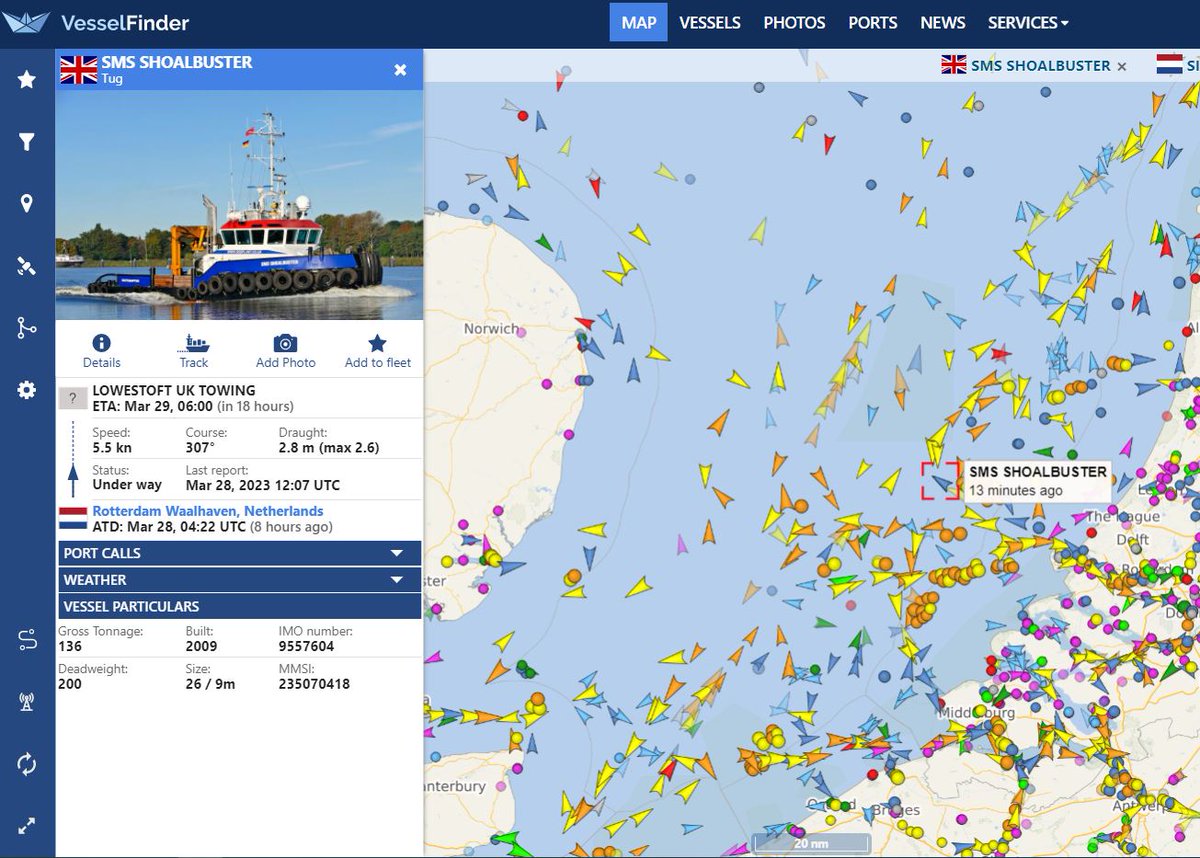Open the PHOTOS page
Screen dimensions: 1200x858
794,22
